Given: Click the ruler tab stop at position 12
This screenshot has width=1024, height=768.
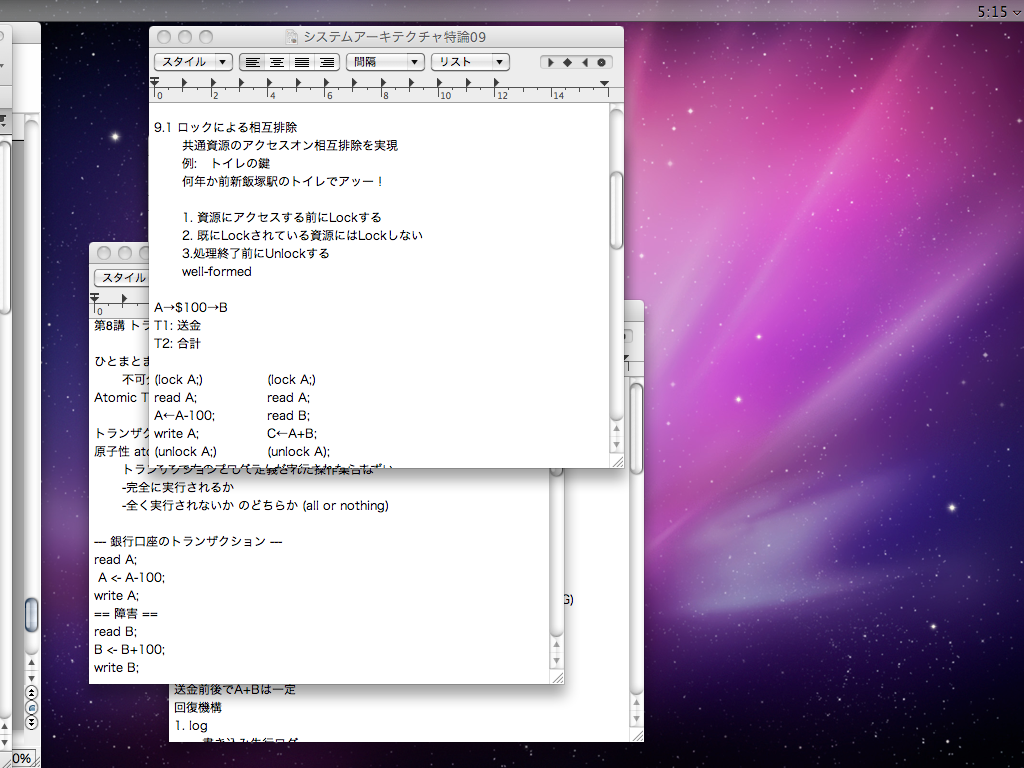Looking at the screenshot, I should [x=496, y=83].
